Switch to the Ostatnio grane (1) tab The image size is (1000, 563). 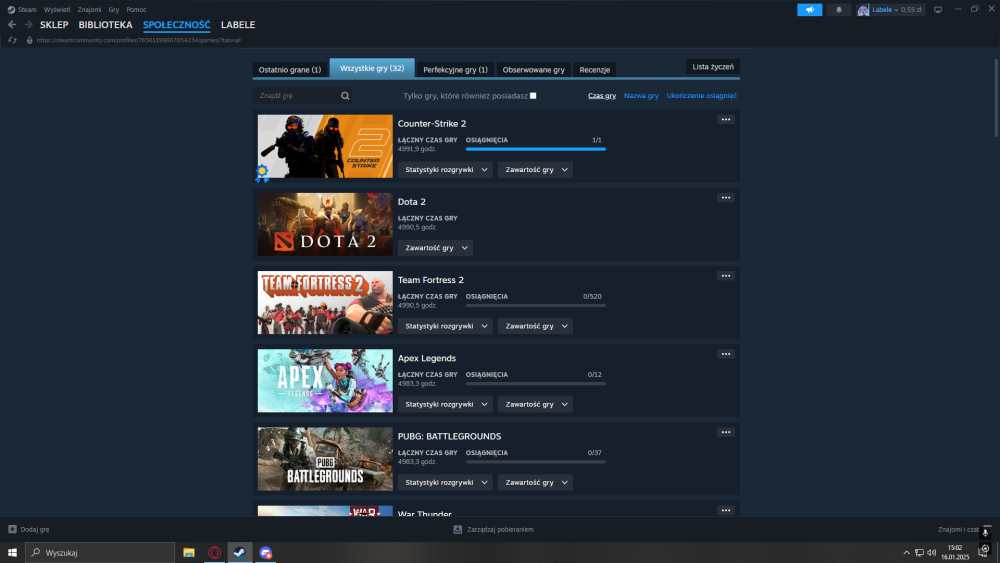(290, 69)
